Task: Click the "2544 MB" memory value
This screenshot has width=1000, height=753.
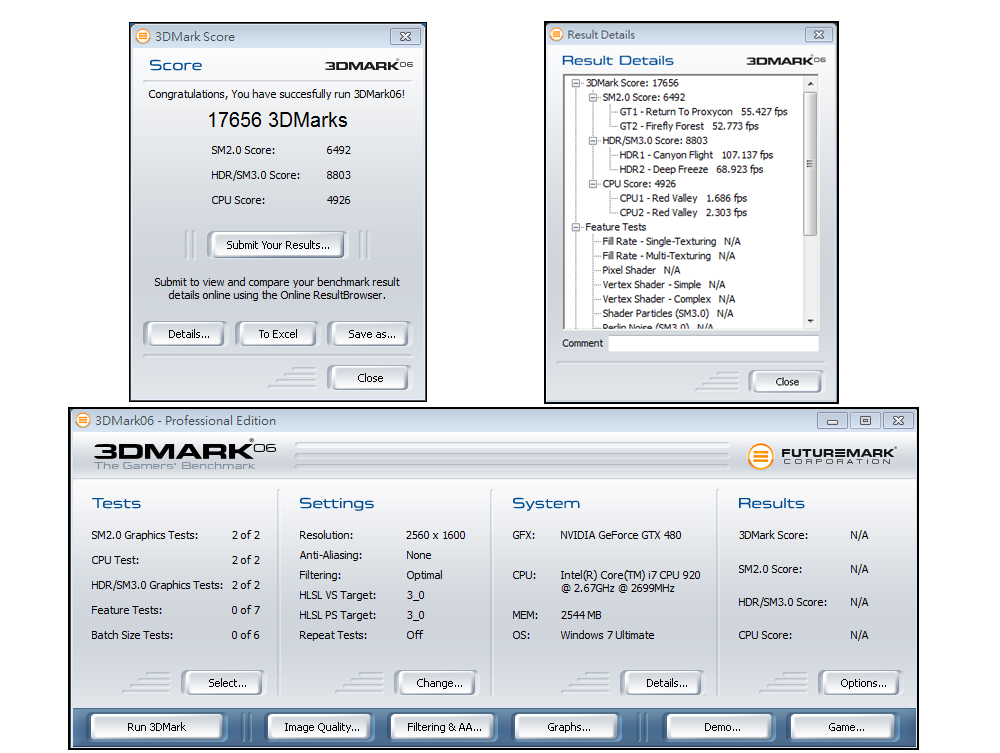Action: [581, 615]
